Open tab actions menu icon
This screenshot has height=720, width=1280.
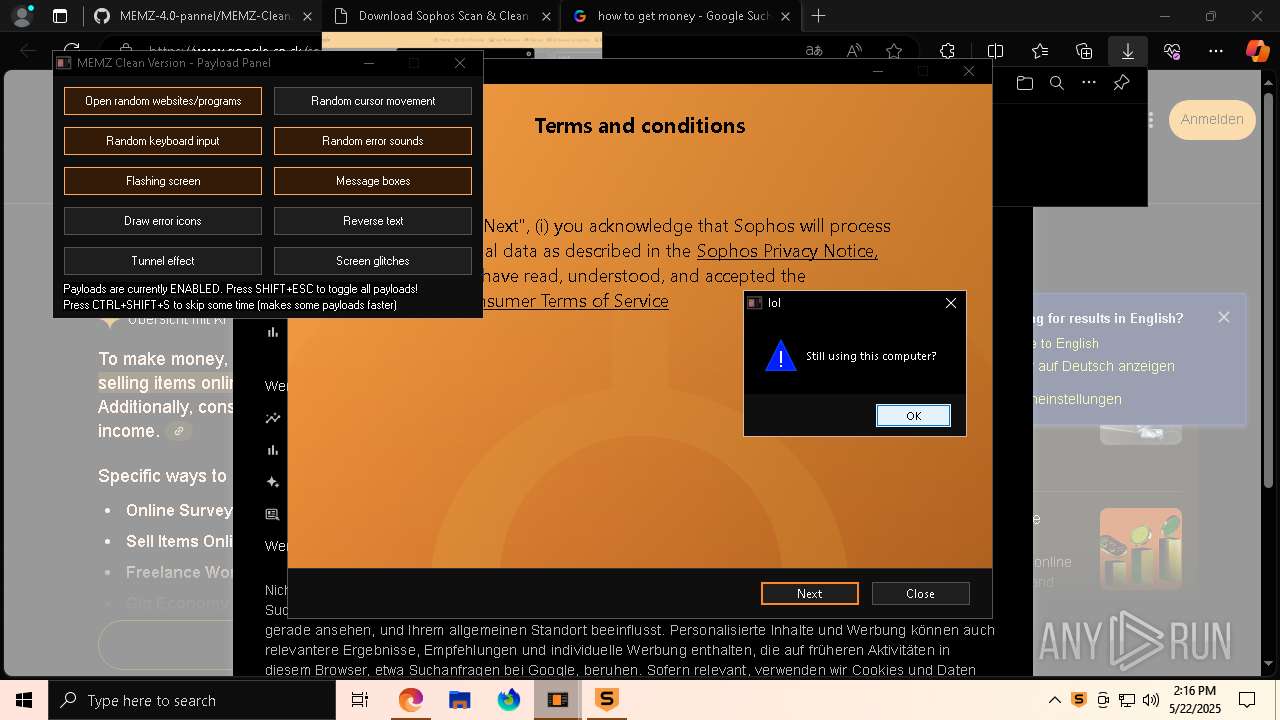coord(60,16)
